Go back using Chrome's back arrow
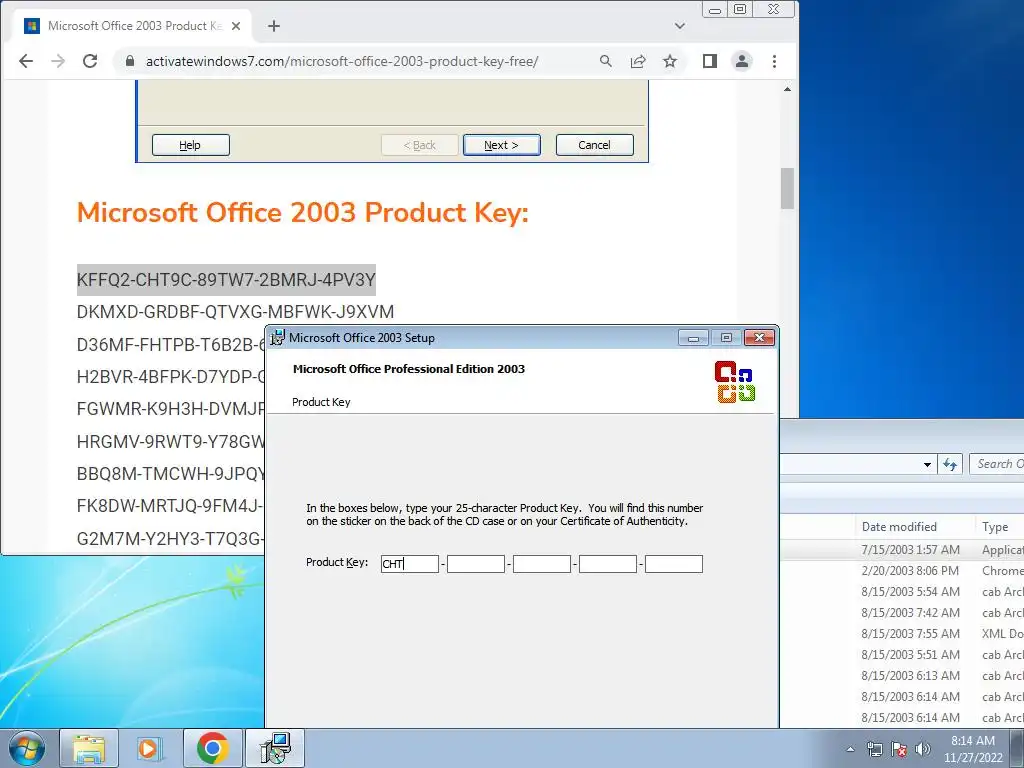 point(26,61)
